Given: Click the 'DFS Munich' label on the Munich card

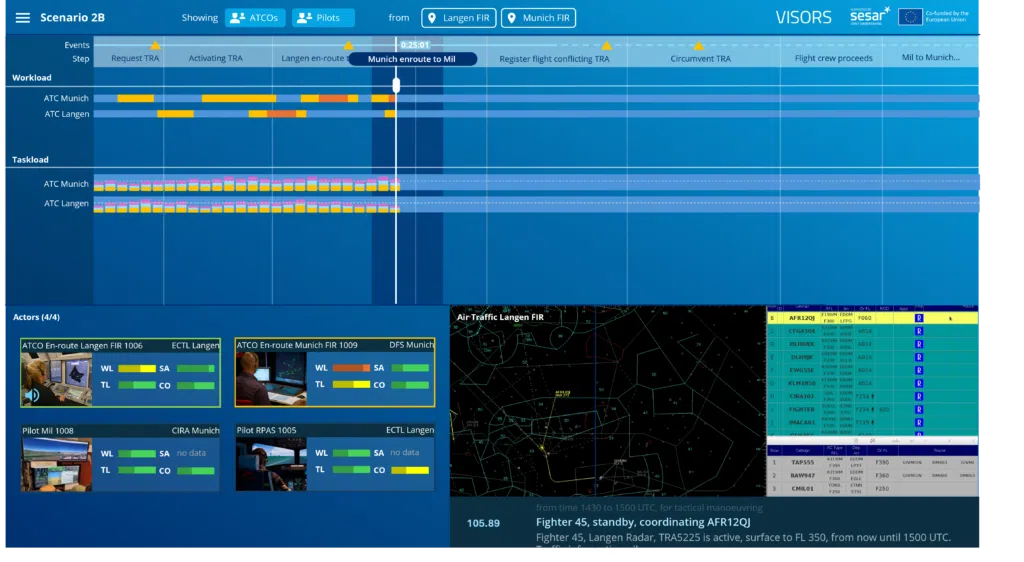Looking at the screenshot, I should click(x=411, y=345).
